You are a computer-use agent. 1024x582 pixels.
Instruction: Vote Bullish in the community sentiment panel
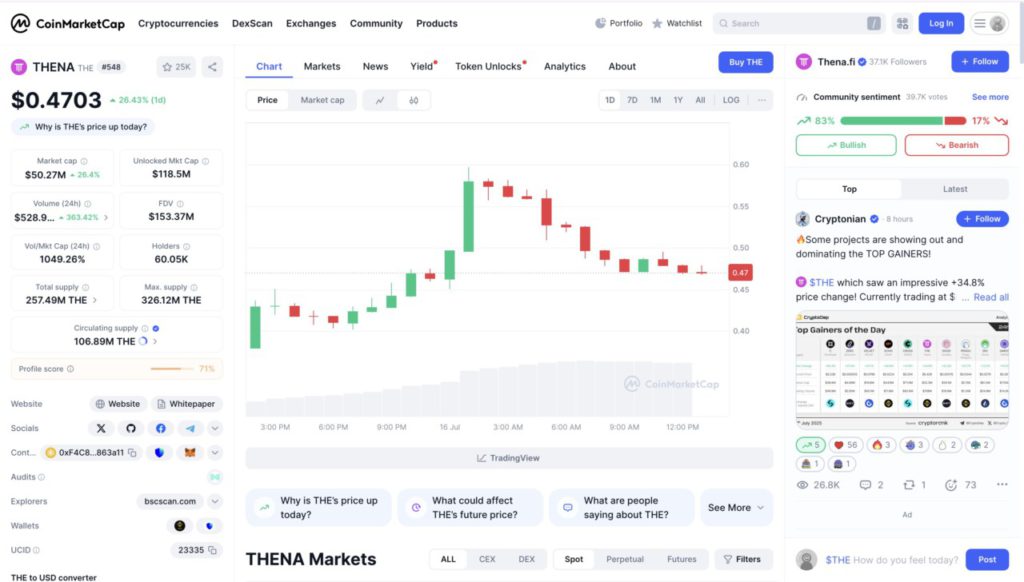[x=846, y=145]
